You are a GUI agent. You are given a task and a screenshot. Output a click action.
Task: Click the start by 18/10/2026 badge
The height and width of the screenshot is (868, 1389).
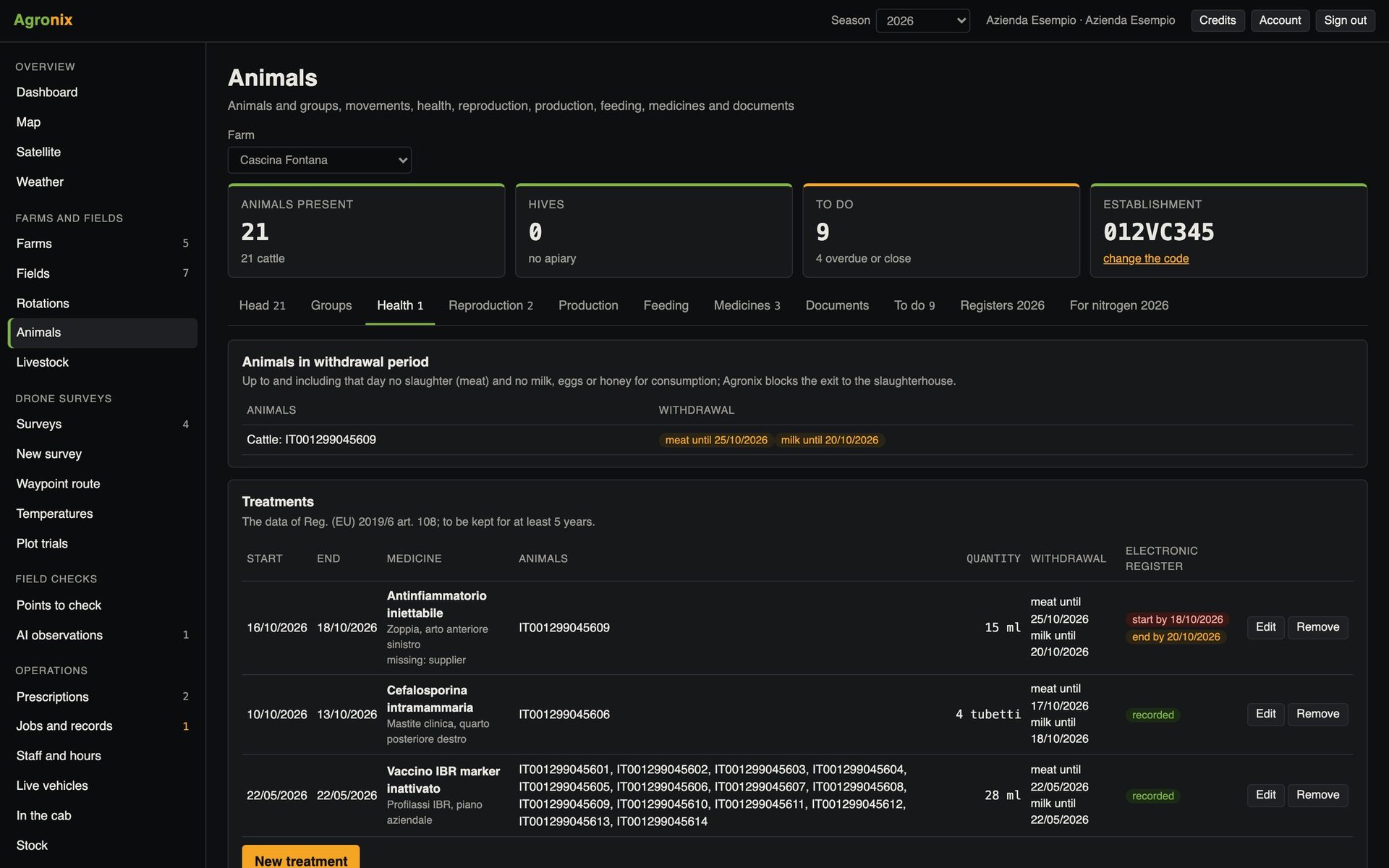click(x=1177, y=619)
